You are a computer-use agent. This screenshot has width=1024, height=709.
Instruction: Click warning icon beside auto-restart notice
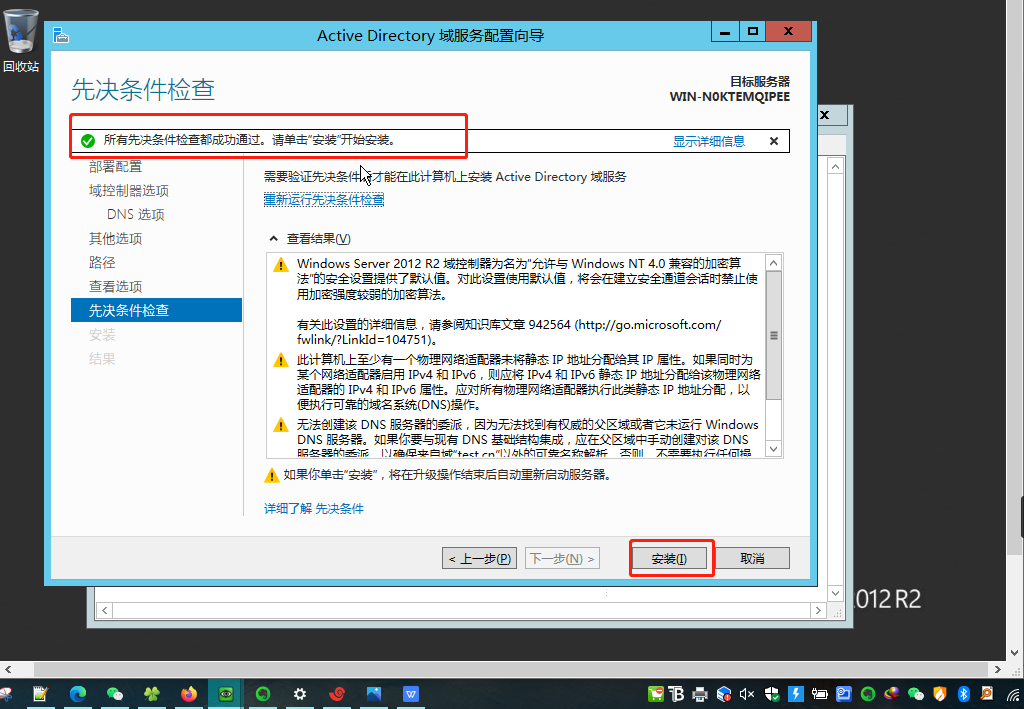[x=272, y=475]
